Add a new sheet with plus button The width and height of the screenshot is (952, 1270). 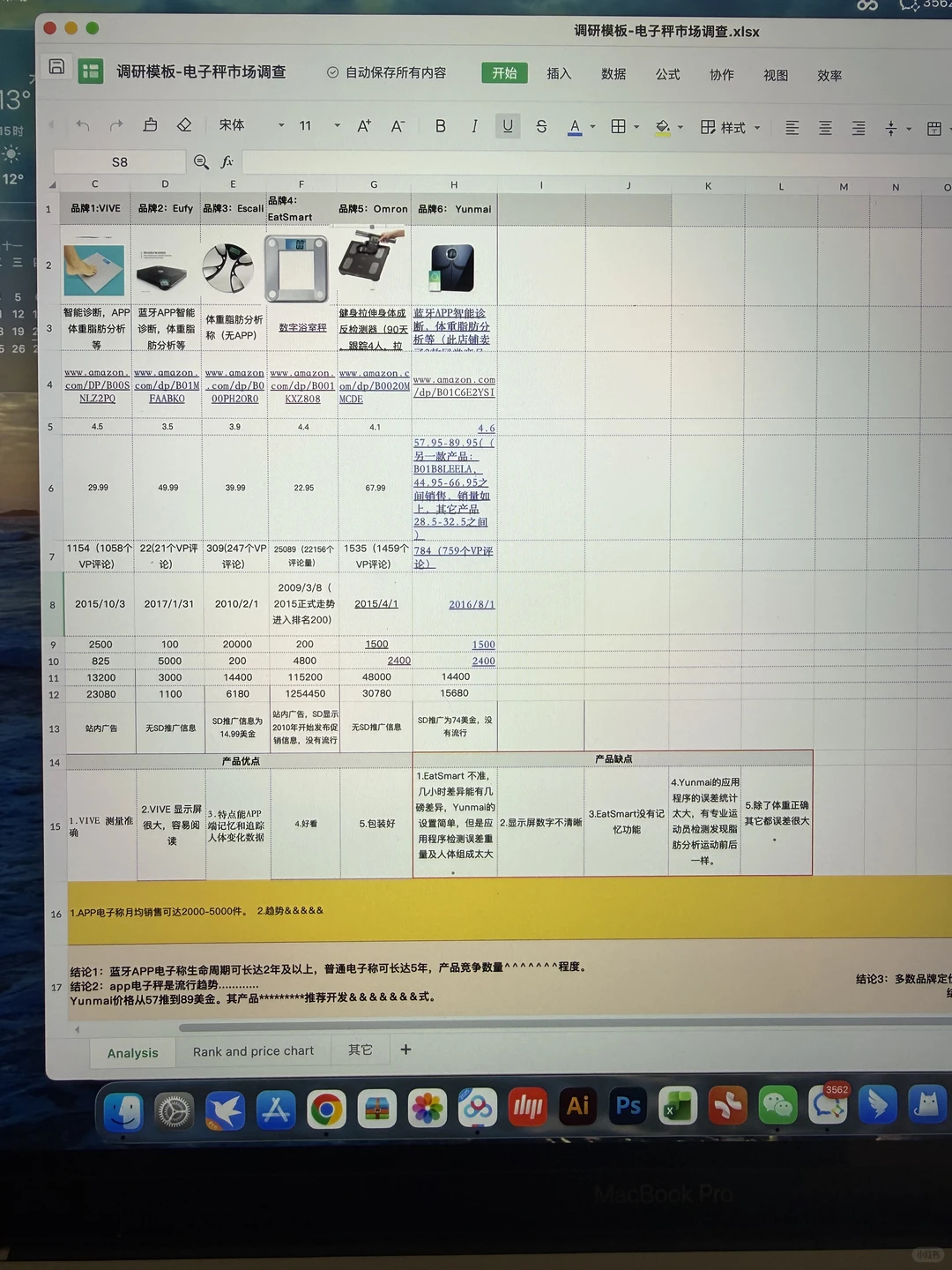tap(405, 1049)
